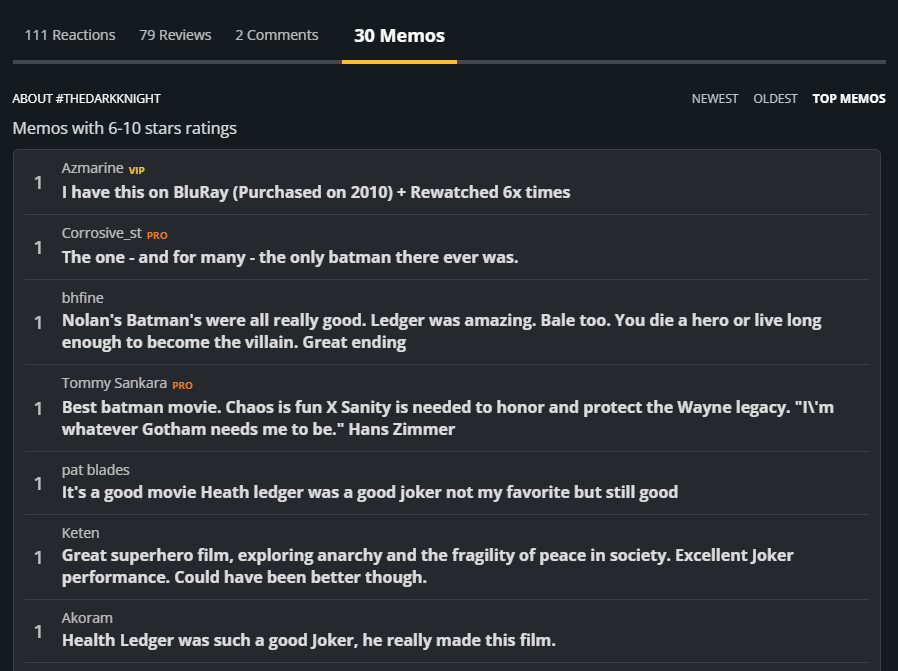Click the PRO badge next to Corrosive_st
Viewport: 898px width, 671px height.
click(x=157, y=235)
